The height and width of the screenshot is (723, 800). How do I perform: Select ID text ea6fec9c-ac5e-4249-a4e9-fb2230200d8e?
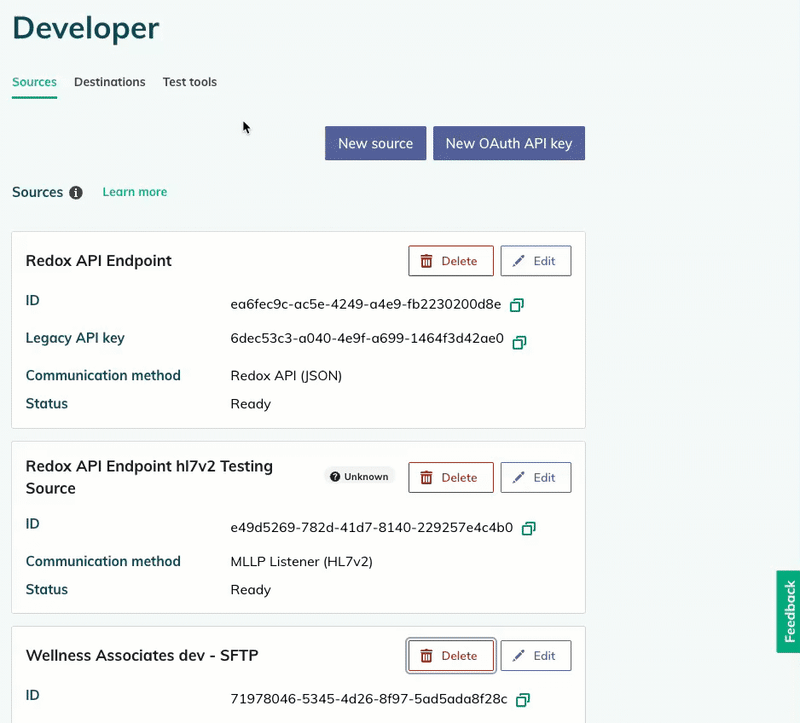[366, 305]
